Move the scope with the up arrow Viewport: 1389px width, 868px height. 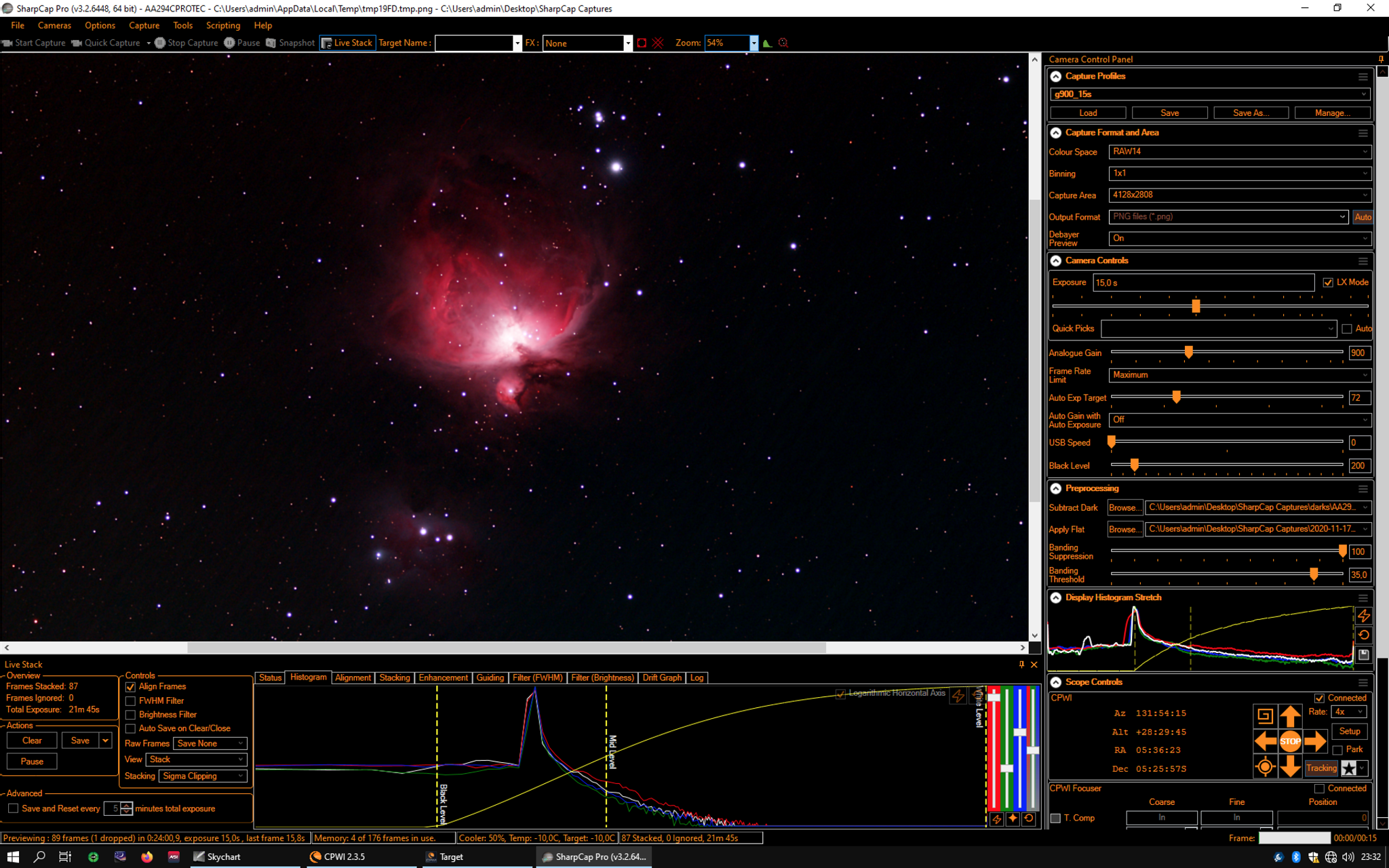pyautogui.click(x=1290, y=715)
